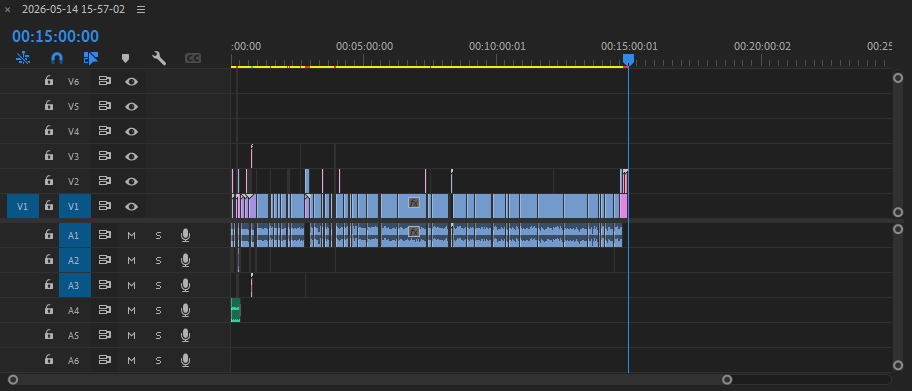Toggle sync lock for V1 track
The height and width of the screenshot is (391, 912).
point(105,207)
